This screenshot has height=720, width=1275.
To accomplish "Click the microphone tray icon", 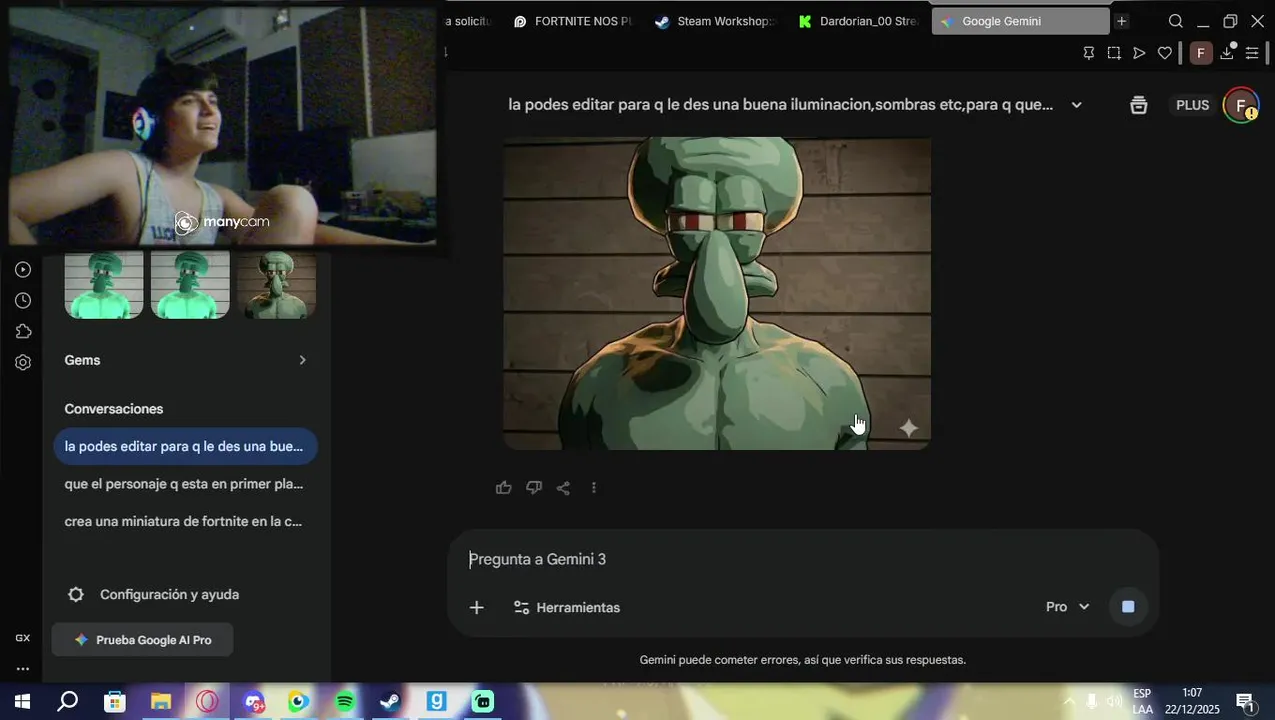I will 1092,702.
